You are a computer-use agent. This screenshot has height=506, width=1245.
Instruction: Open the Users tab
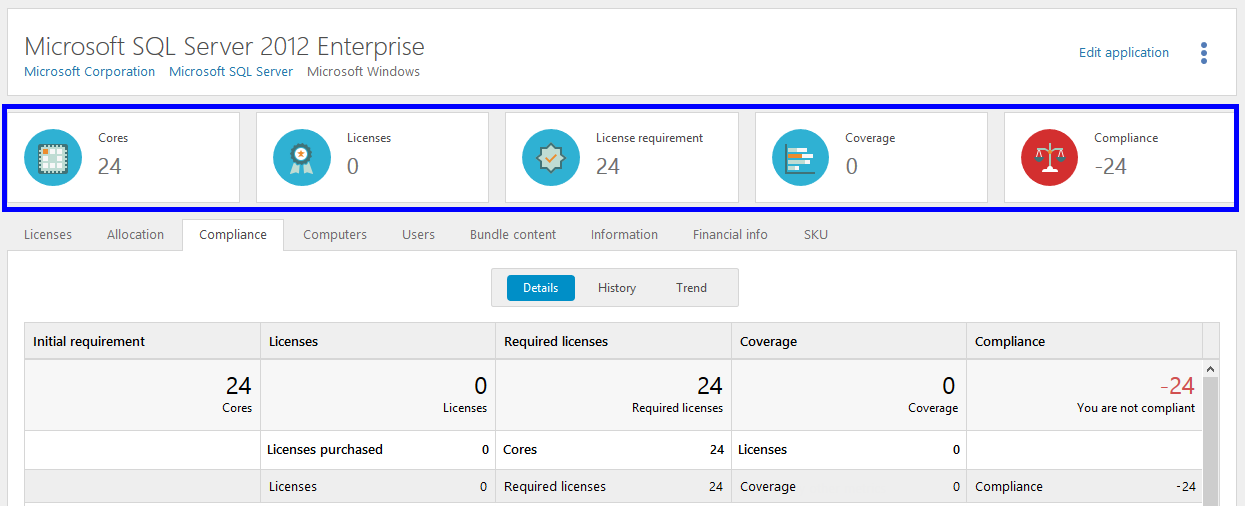(418, 235)
